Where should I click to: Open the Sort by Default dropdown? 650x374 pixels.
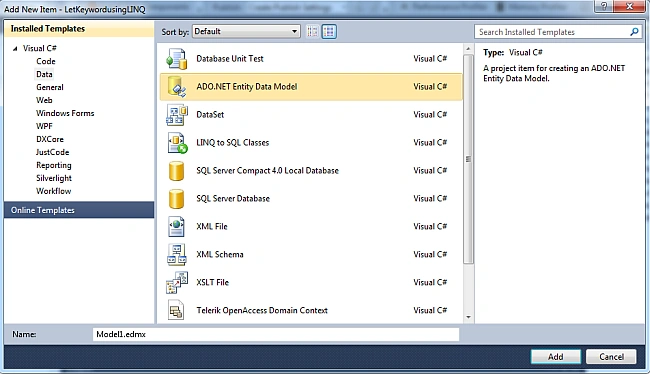point(246,32)
